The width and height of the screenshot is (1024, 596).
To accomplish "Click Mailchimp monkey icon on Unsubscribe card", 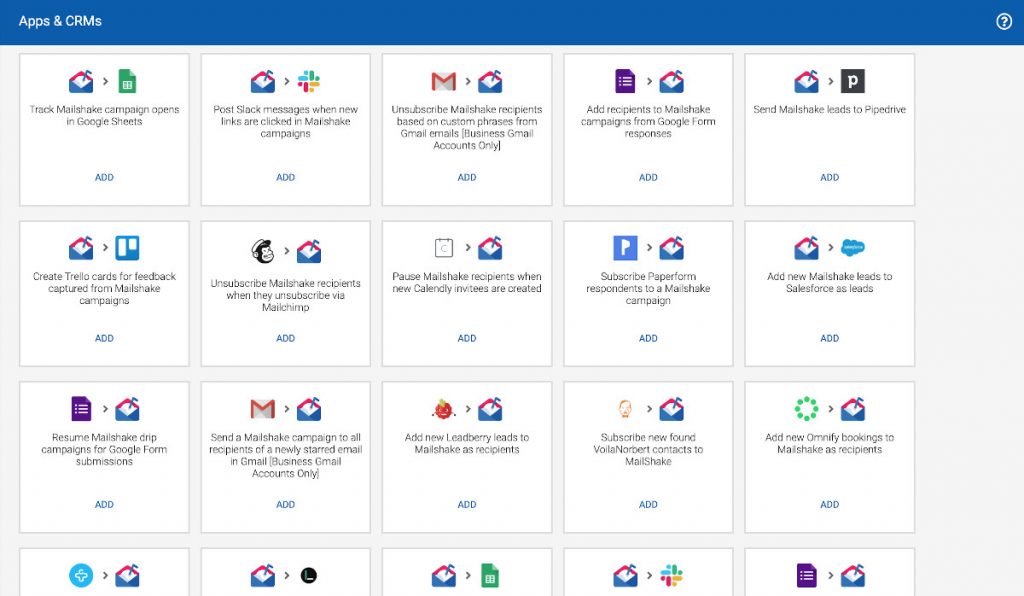I will (x=263, y=251).
